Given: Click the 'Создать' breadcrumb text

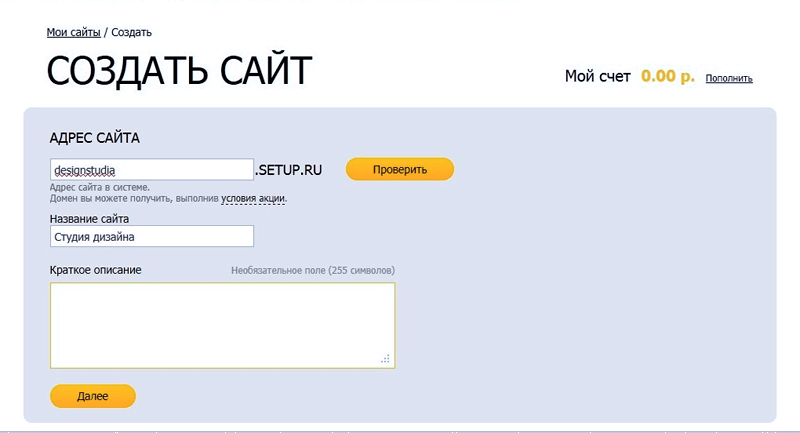Looking at the screenshot, I should [131, 33].
